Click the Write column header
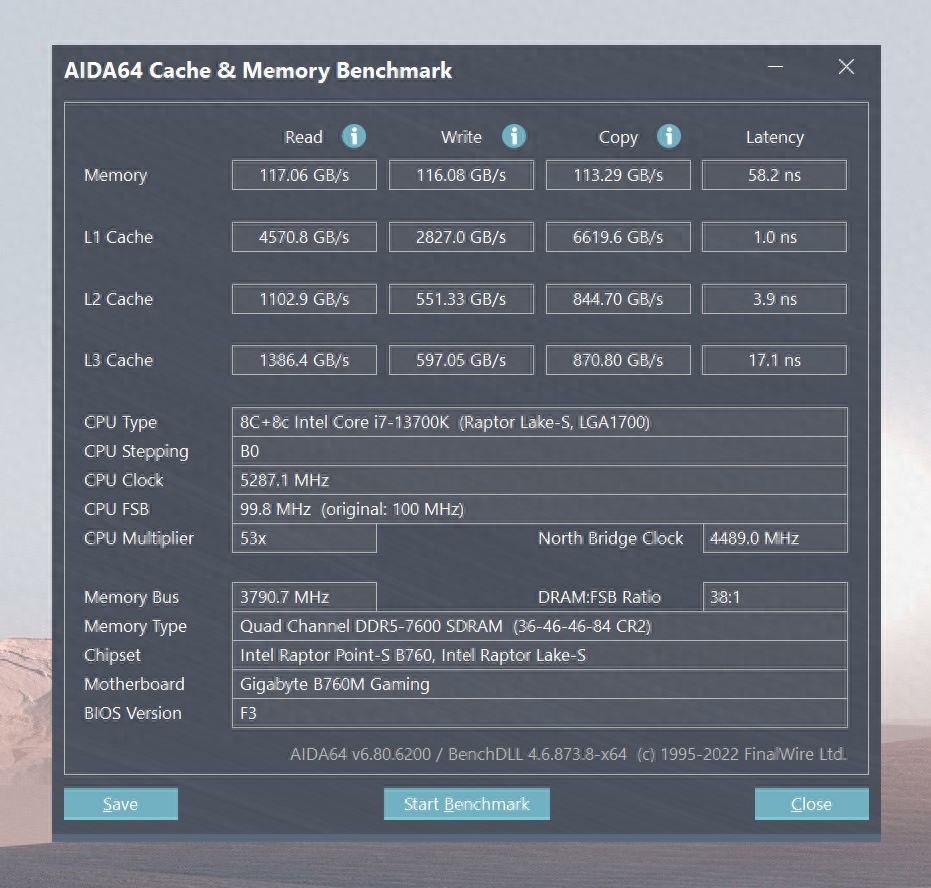 [x=461, y=137]
